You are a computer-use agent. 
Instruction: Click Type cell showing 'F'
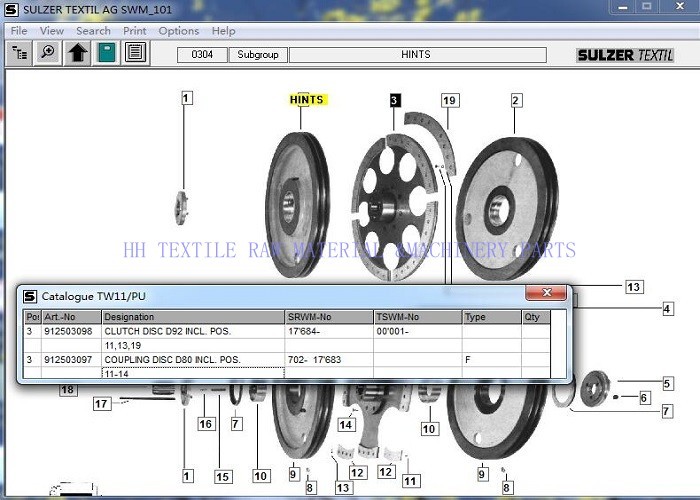pyautogui.click(x=492, y=359)
